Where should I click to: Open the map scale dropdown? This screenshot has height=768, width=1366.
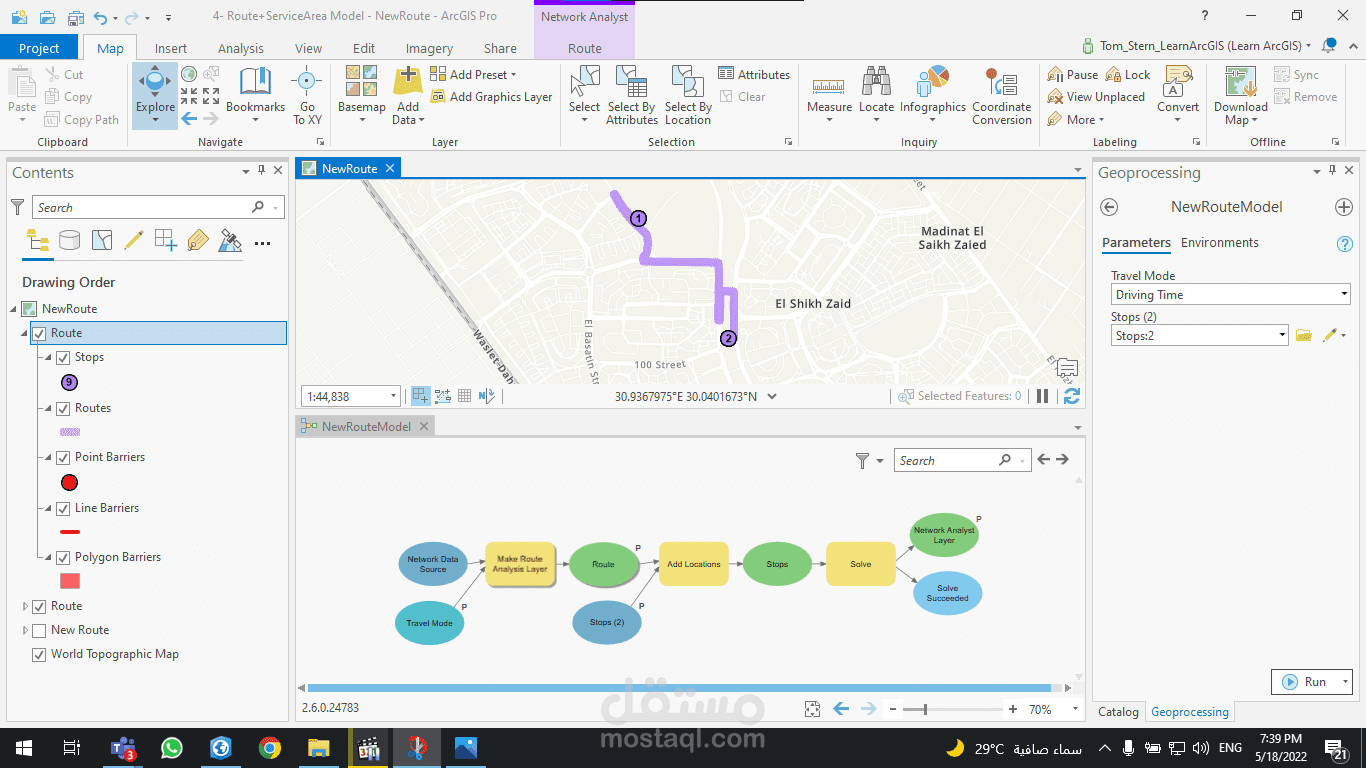click(393, 396)
